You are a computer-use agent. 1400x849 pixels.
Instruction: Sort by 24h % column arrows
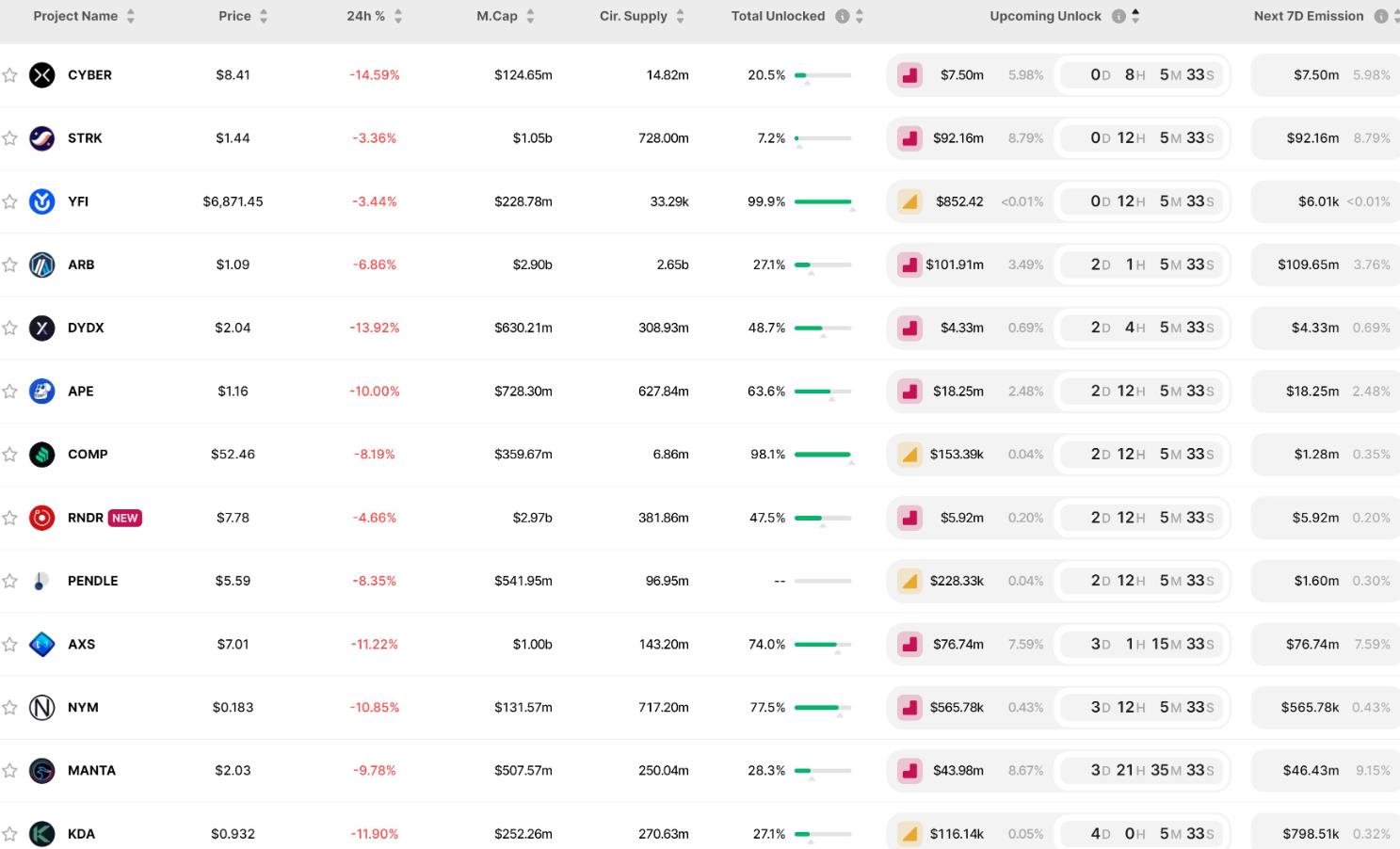tap(398, 16)
